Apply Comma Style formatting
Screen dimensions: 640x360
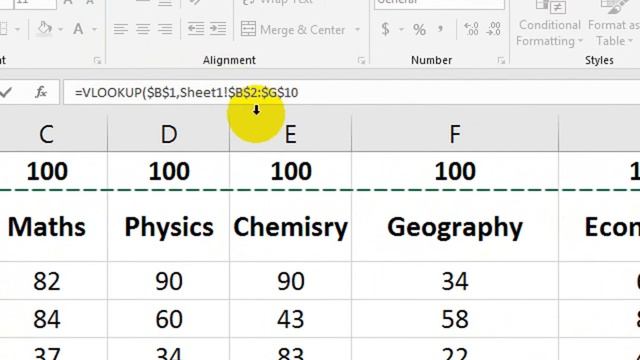coord(440,29)
